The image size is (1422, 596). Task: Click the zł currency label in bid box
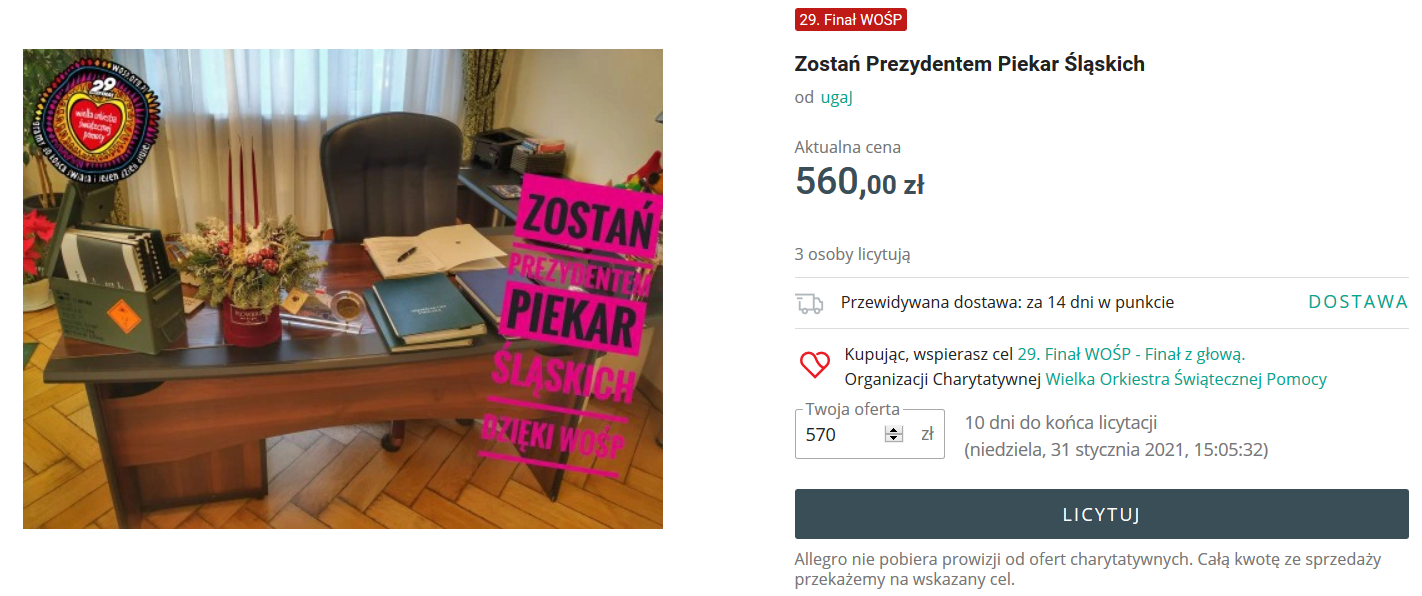coord(927,434)
